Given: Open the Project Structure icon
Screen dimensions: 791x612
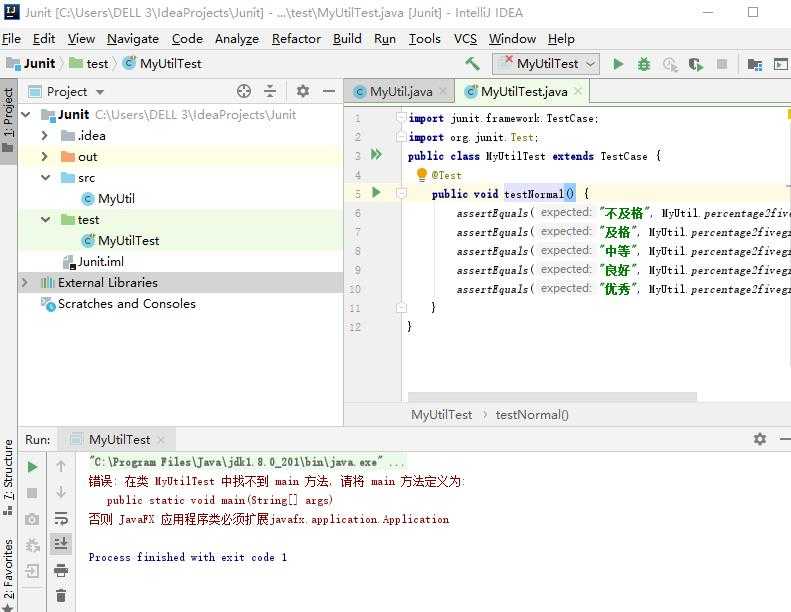Looking at the screenshot, I should (x=755, y=65).
